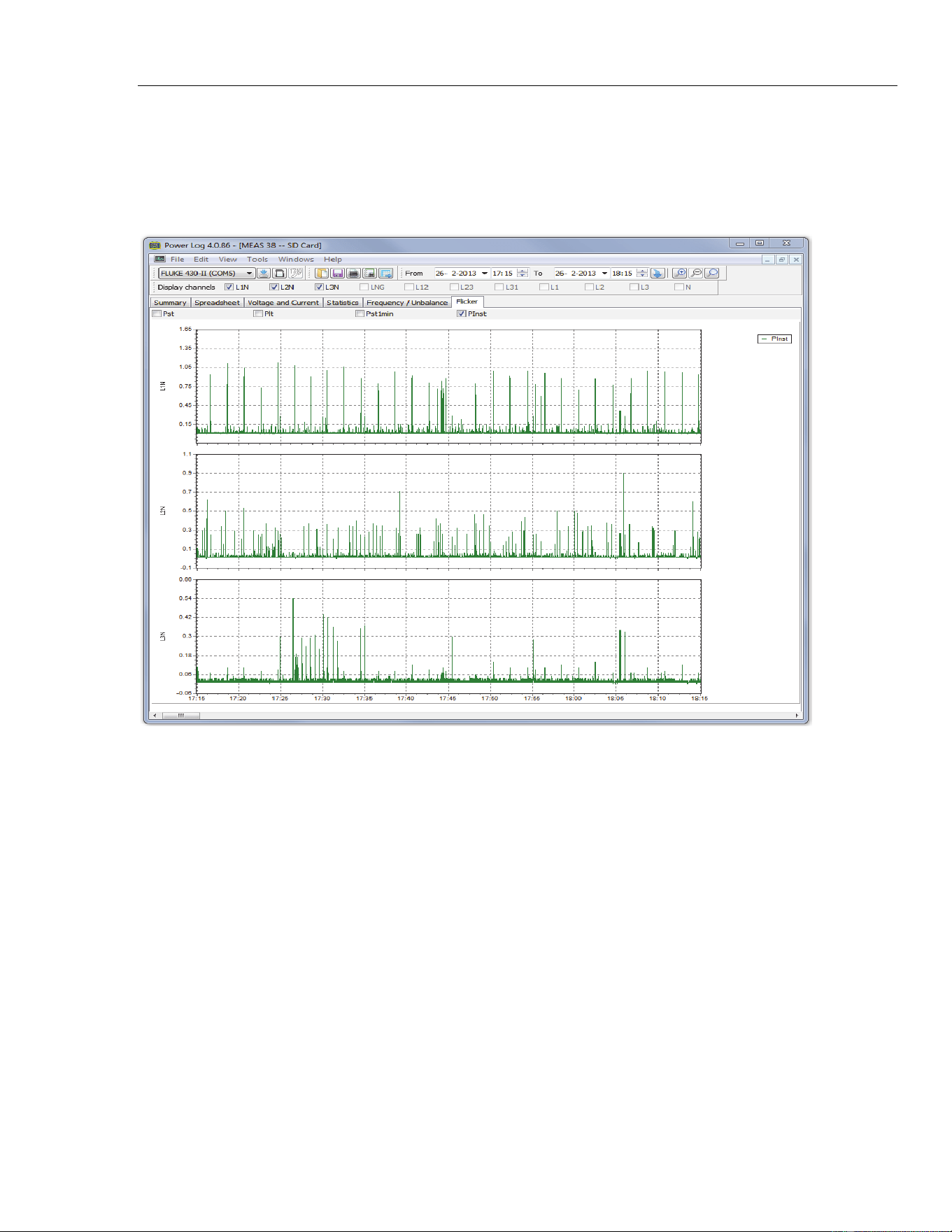Screen dimensions: 952x1232
Task: Click the print icon in toolbar
Action: coord(354,274)
